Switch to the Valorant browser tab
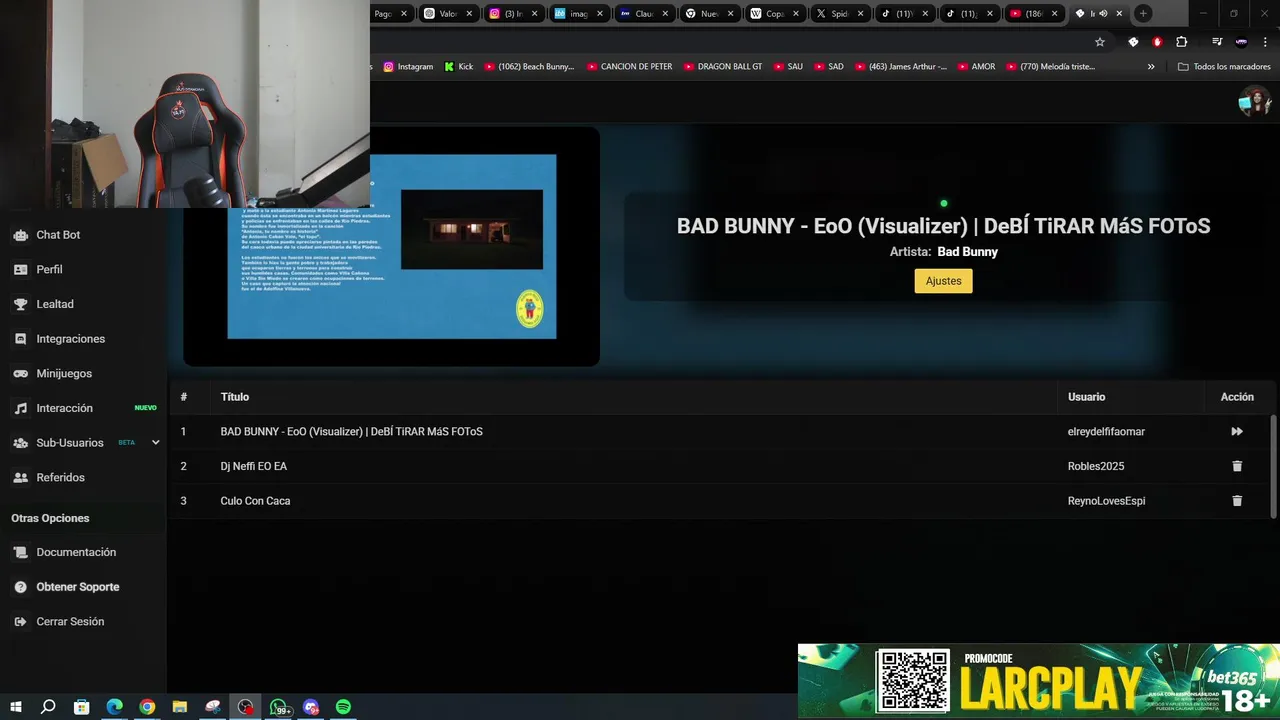Image resolution: width=1280 pixels, height=720 pixels. tap(447, 14)
